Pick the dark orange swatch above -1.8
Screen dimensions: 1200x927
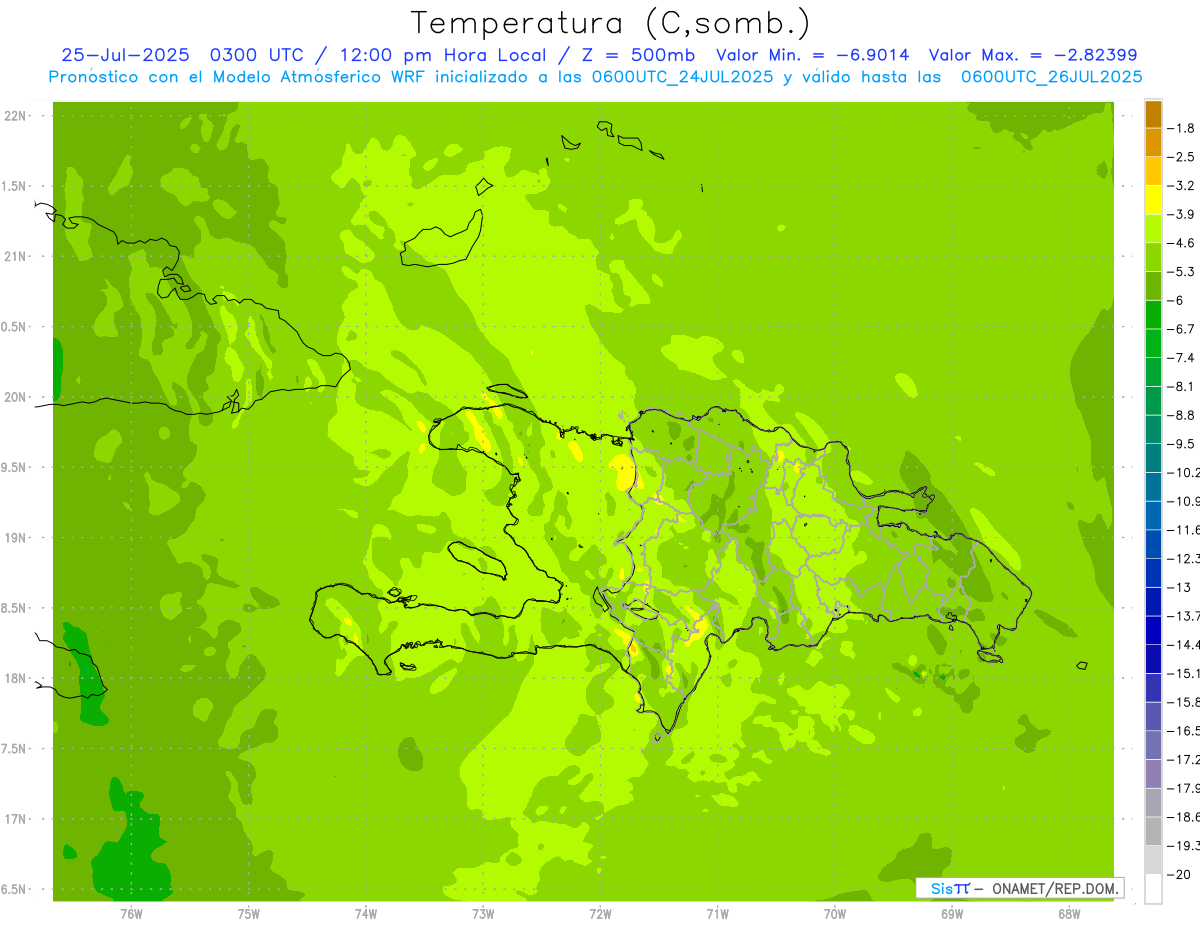pyautogui.click(x=1153, y=114)
